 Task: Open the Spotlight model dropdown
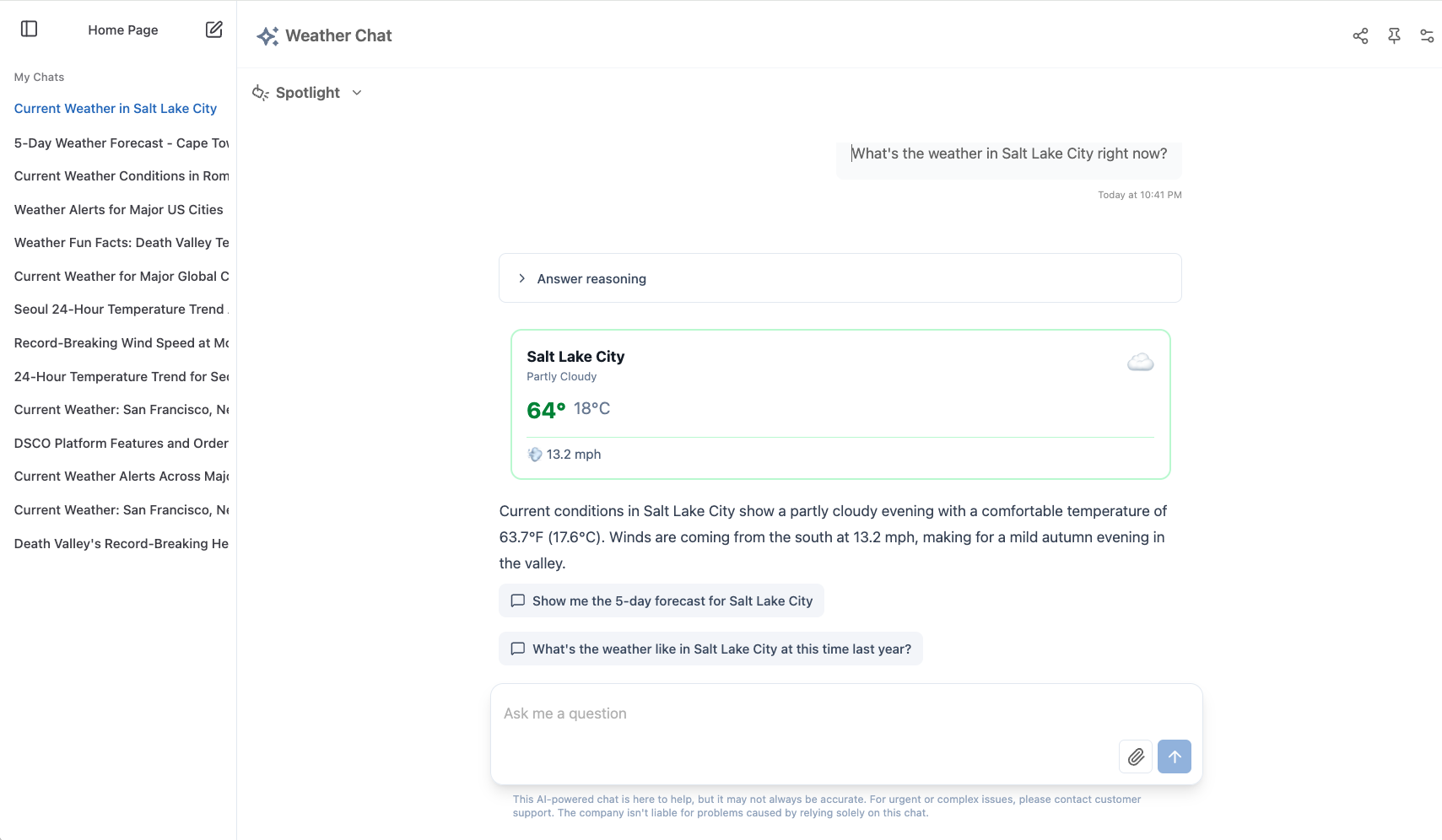click(x=307, y=93)
